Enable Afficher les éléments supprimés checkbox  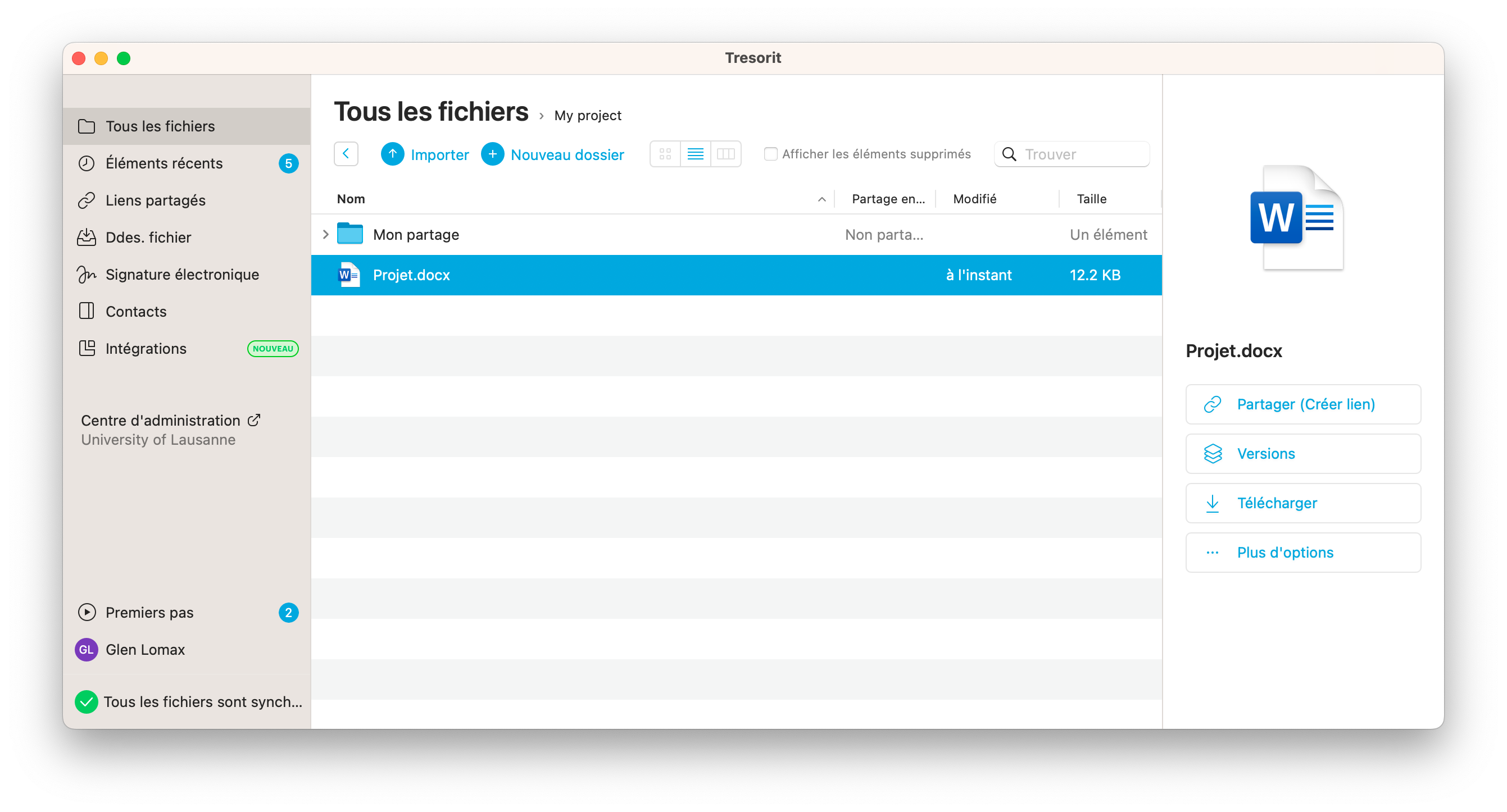click(x=770, y=154)
